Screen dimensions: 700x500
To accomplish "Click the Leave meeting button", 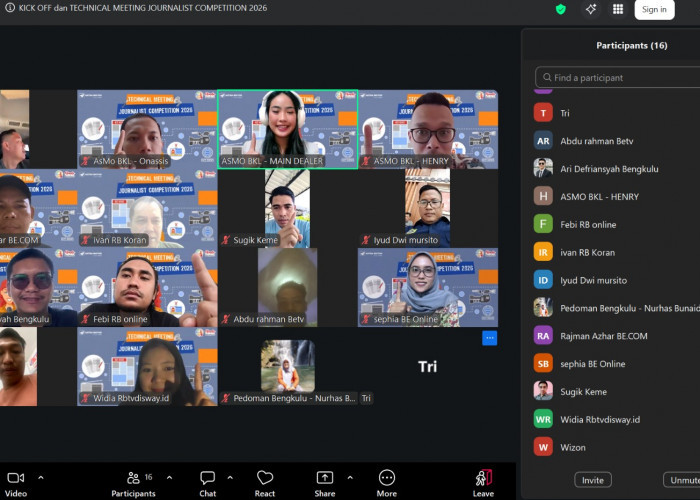I will (x=483, y=484).
